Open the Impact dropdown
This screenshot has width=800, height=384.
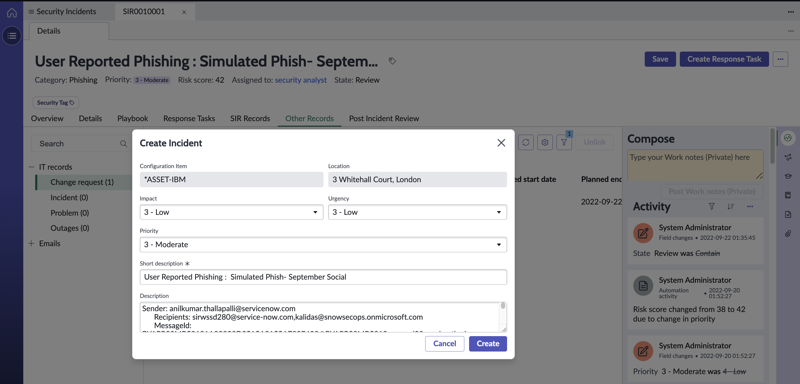pyautogui.click(x=231, y=212)
